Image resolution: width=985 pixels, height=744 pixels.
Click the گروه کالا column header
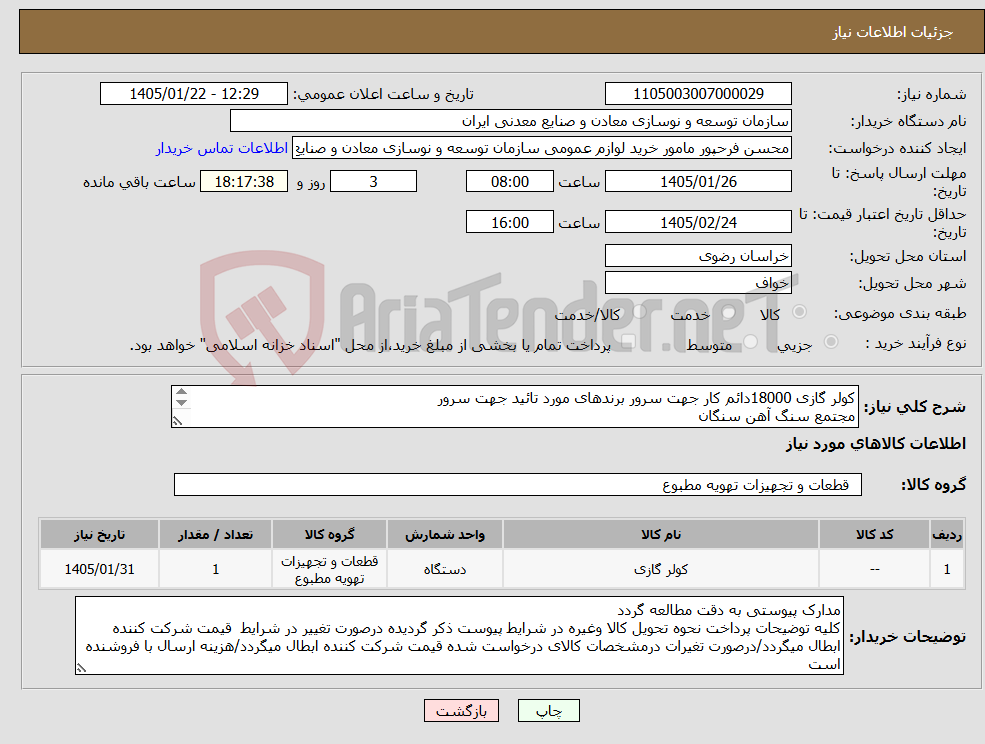(329, 534)
